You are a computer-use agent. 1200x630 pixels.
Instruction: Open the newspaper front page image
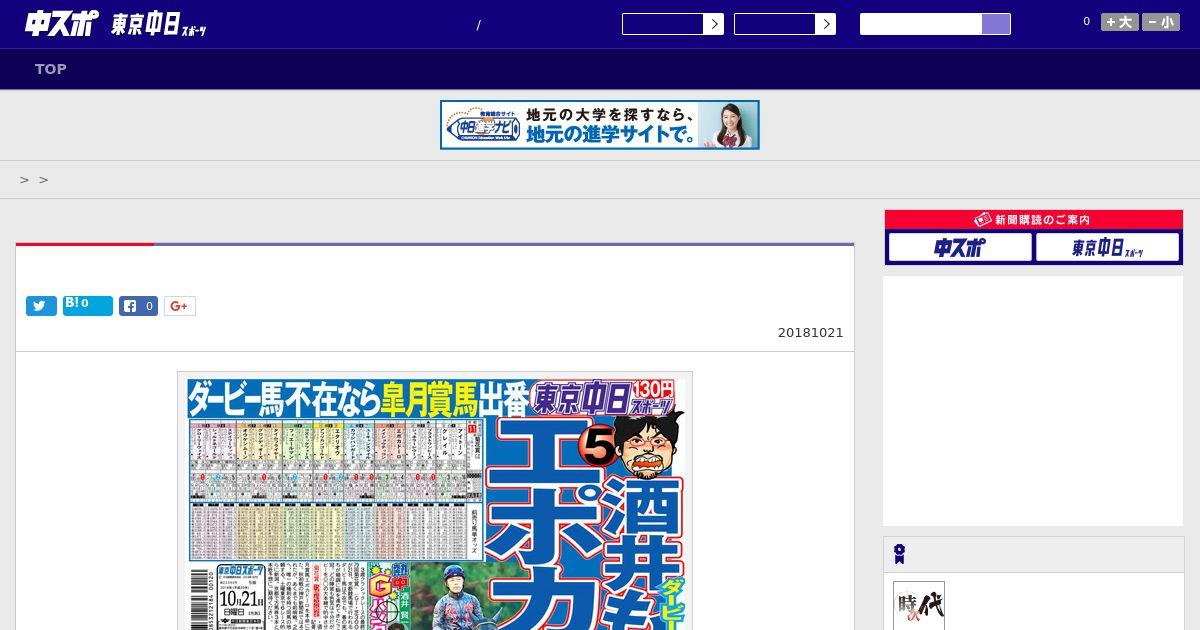[435, 501]
